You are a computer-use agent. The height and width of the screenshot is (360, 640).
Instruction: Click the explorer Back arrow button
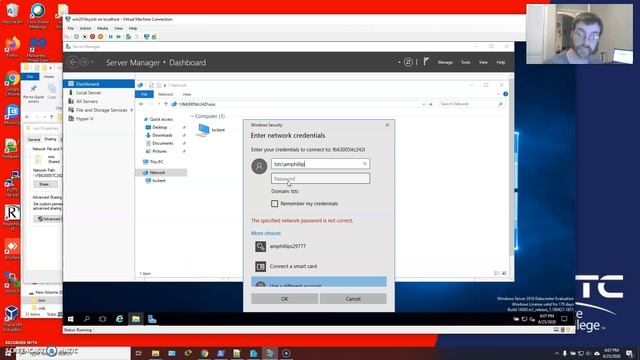click(x=141, y=104)
